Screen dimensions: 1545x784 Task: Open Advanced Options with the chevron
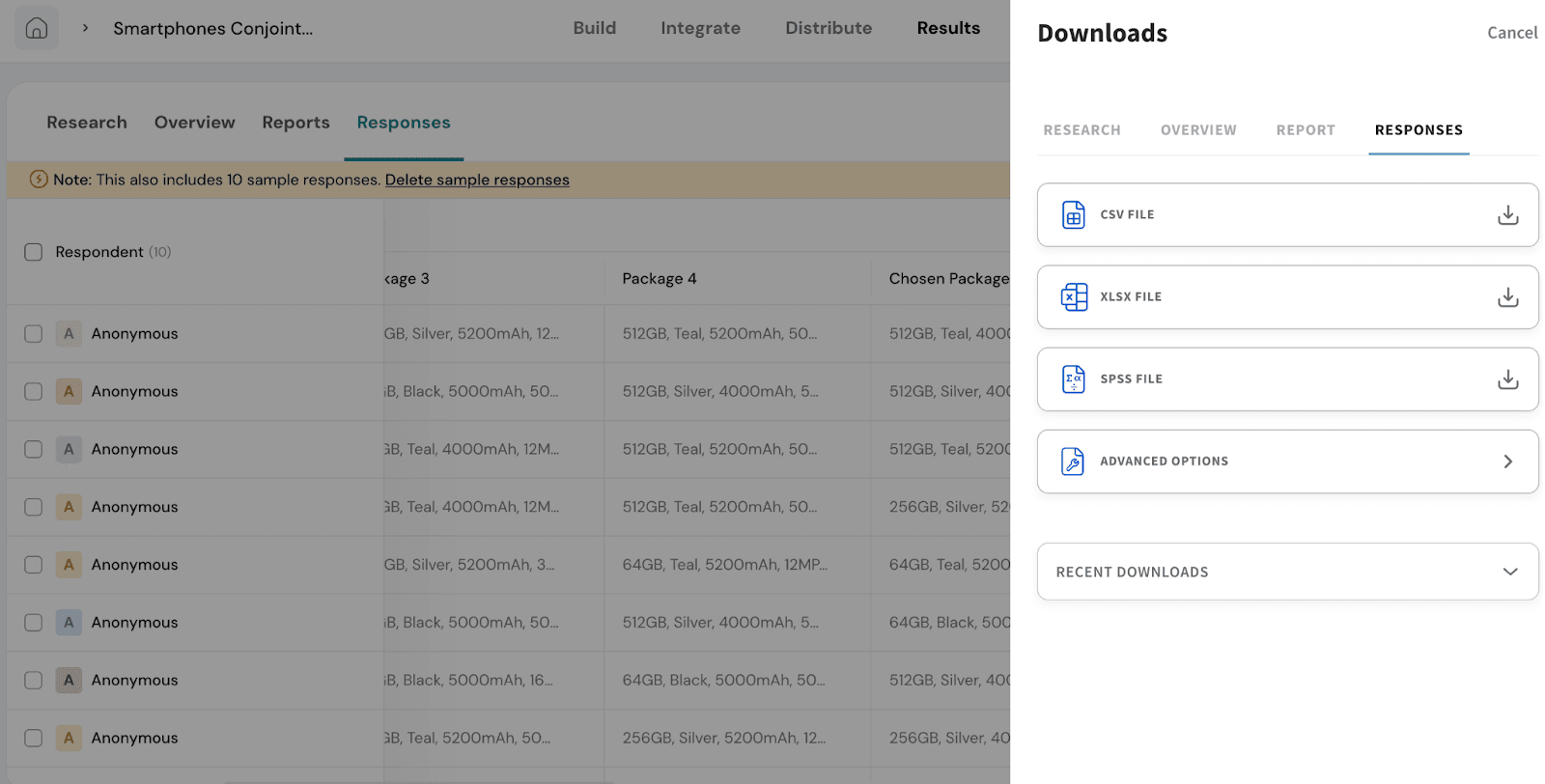pos(1507,462)
